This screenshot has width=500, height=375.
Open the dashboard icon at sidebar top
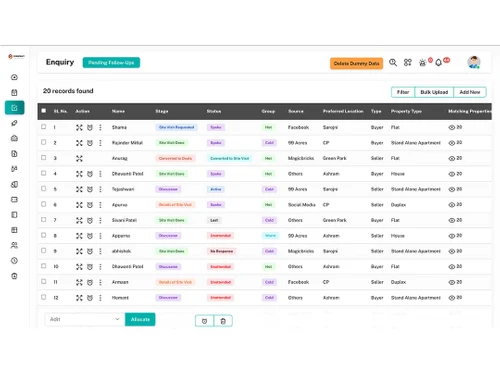tap(14, 77)
